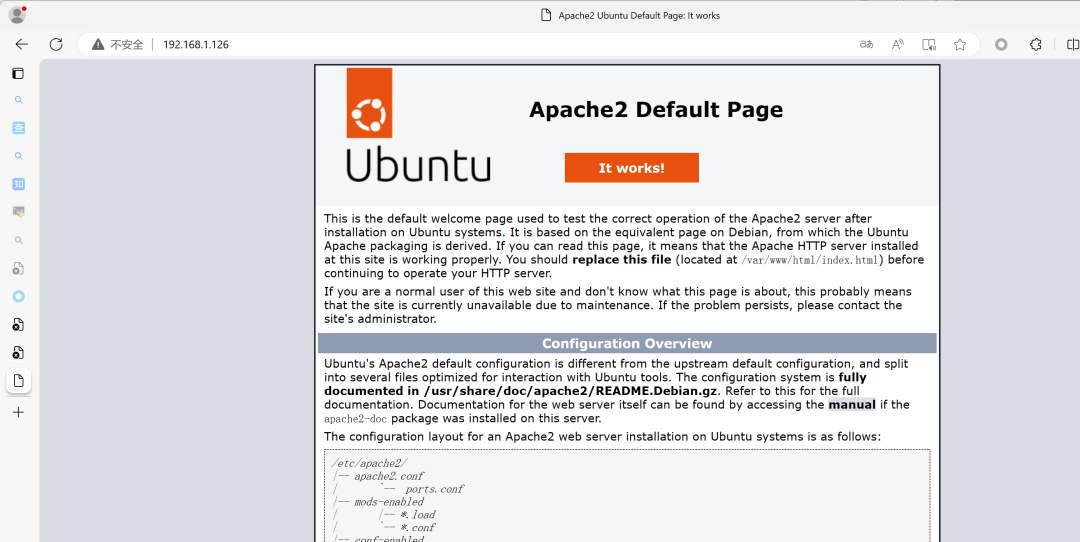Switch to the 知 vertical tab

tap(19, 184)
